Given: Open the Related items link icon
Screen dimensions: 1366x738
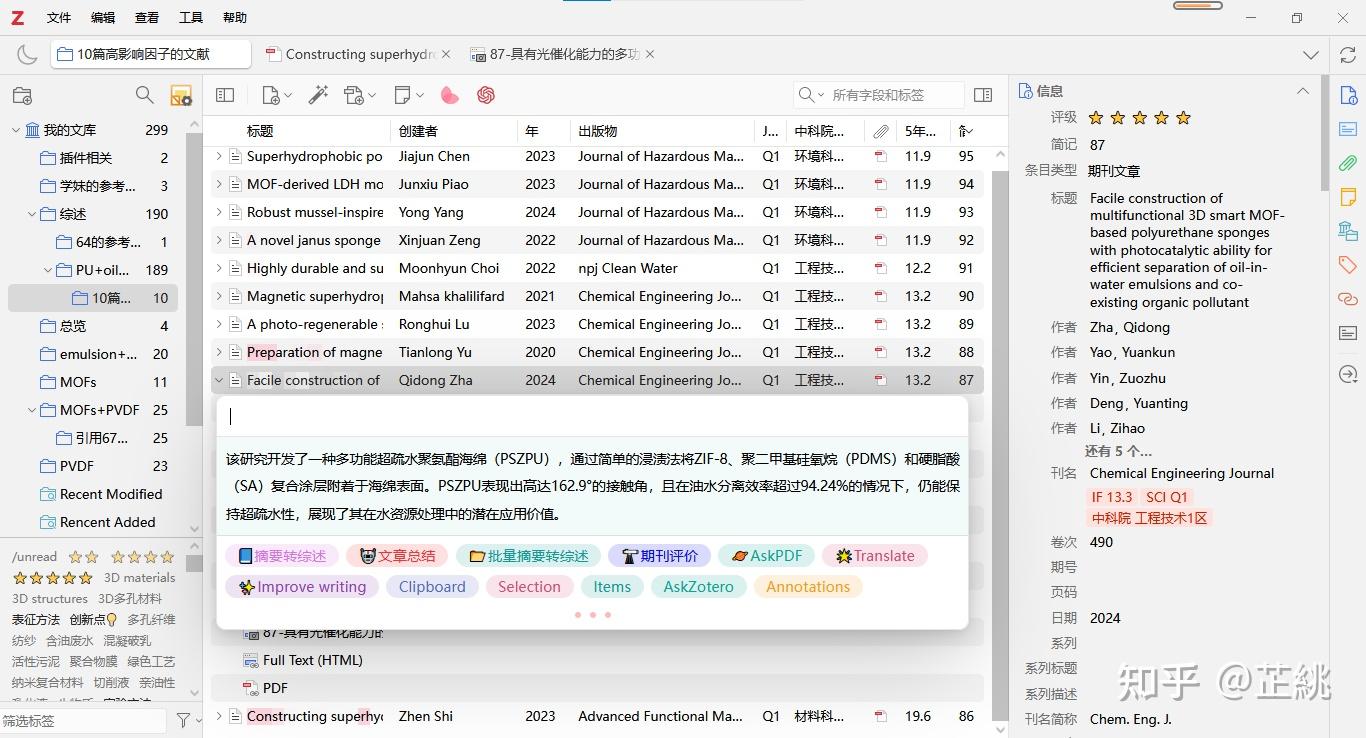Looking at the screenshot, I should [1348, 299].
